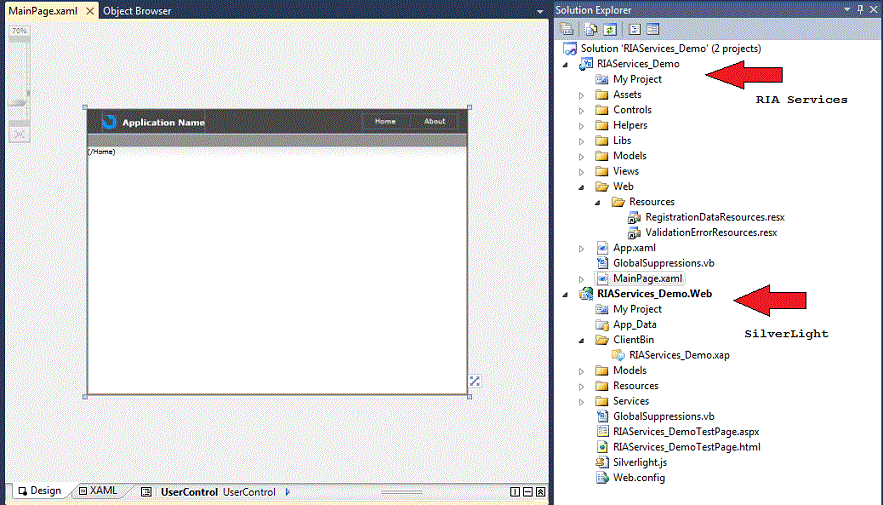Click the blue application logo in designer
883x505 pixels.
(109, 122)
